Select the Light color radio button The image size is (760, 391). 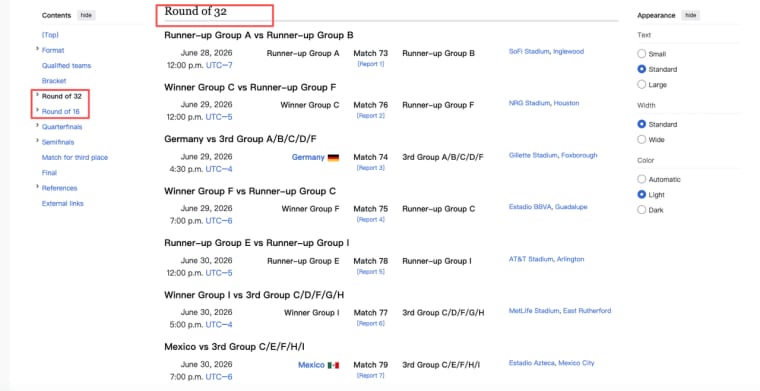click(x=642, y=195)
